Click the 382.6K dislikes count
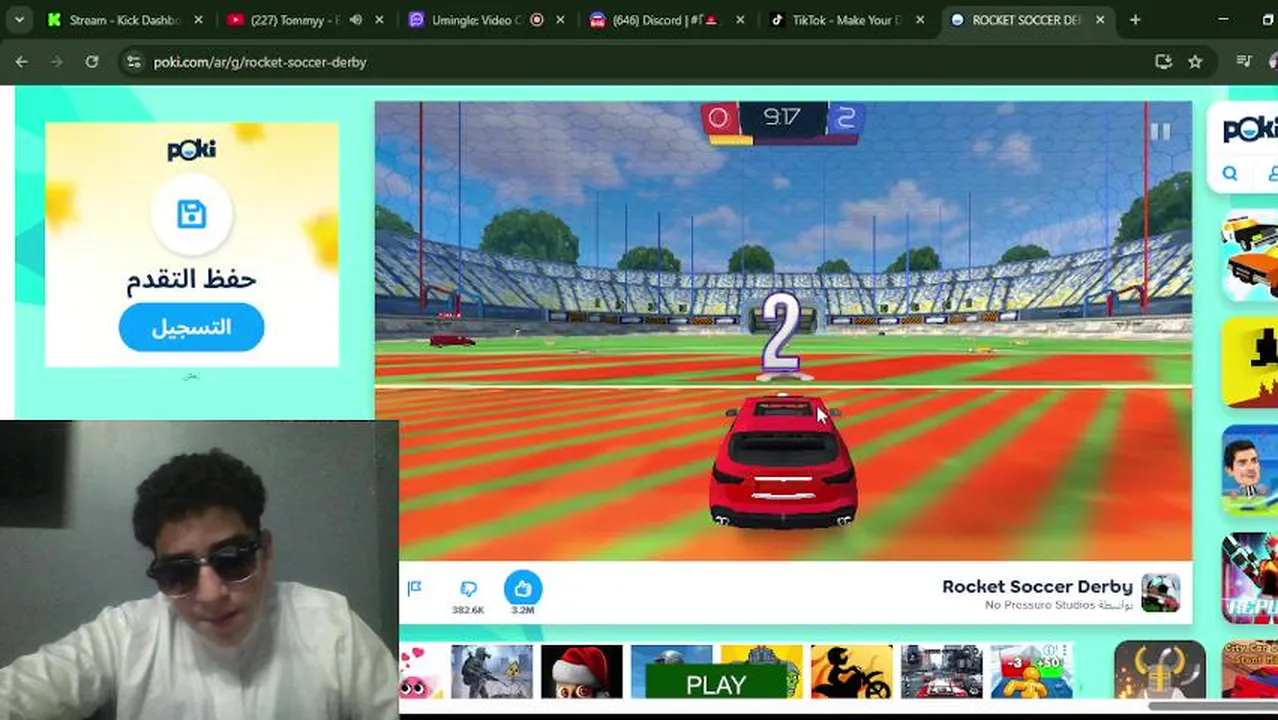 pos(468,610)
